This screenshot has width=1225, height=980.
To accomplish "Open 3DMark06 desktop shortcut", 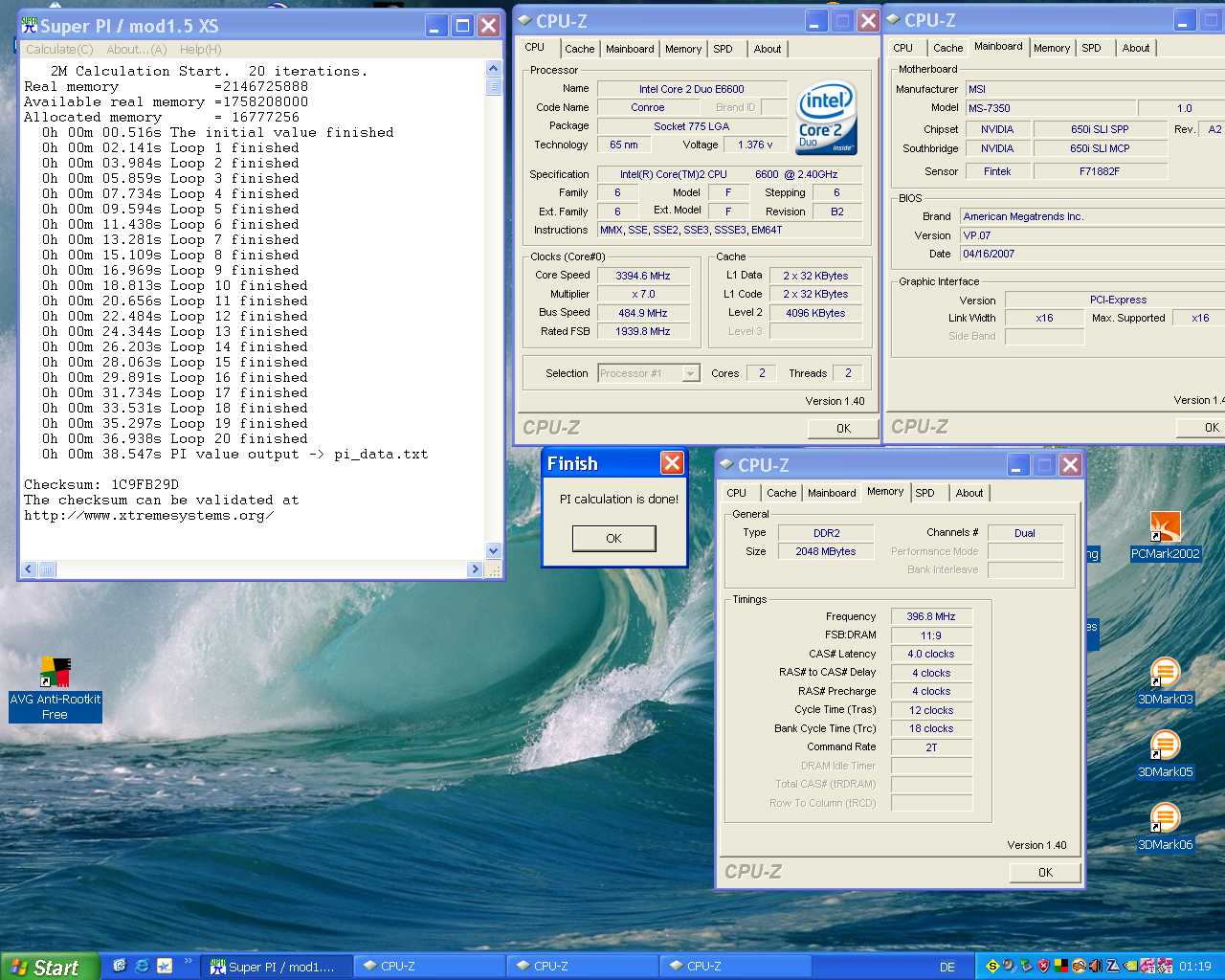I will [1165, 827].
